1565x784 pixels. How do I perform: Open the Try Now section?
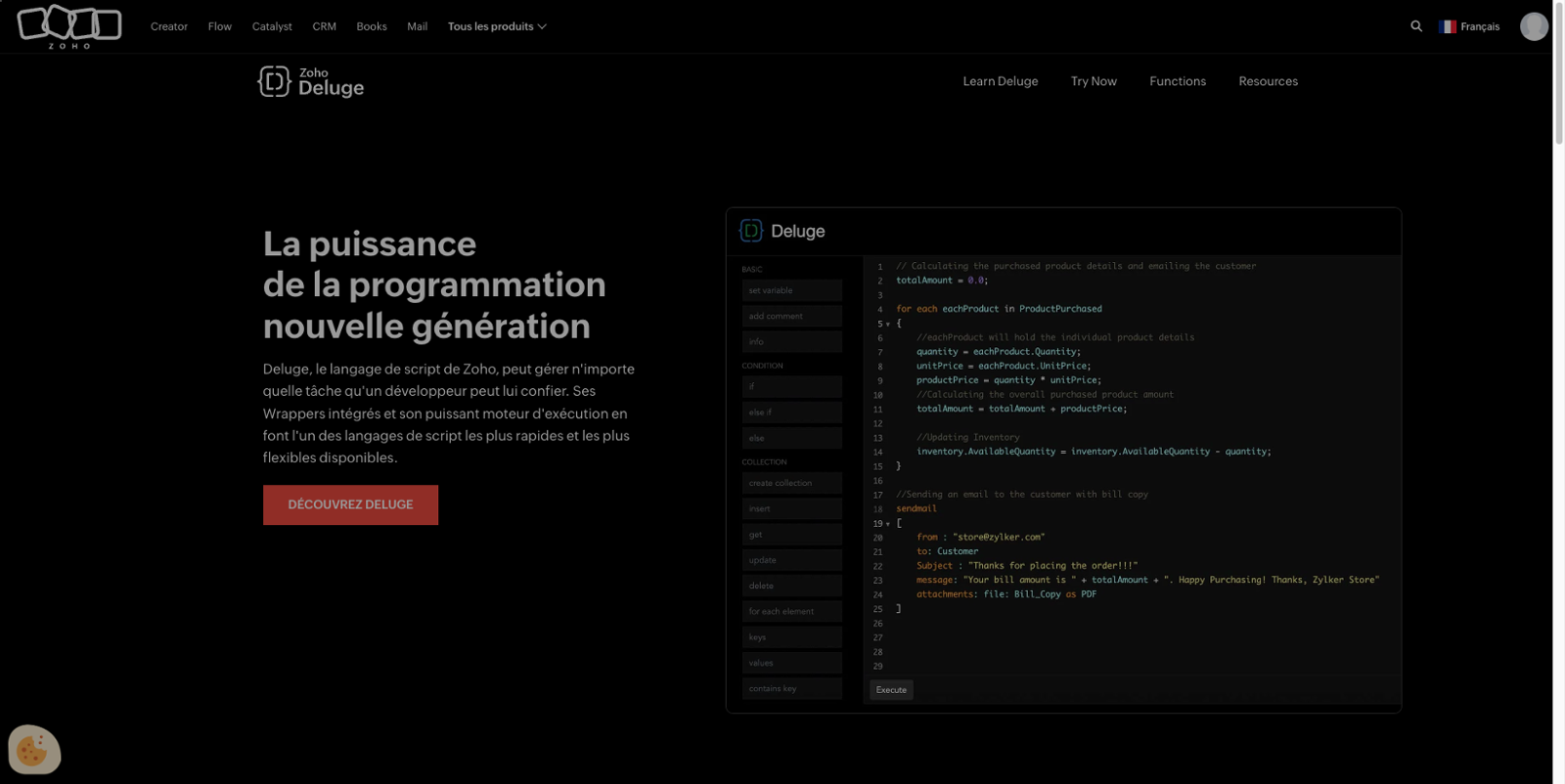point(1094,81)
